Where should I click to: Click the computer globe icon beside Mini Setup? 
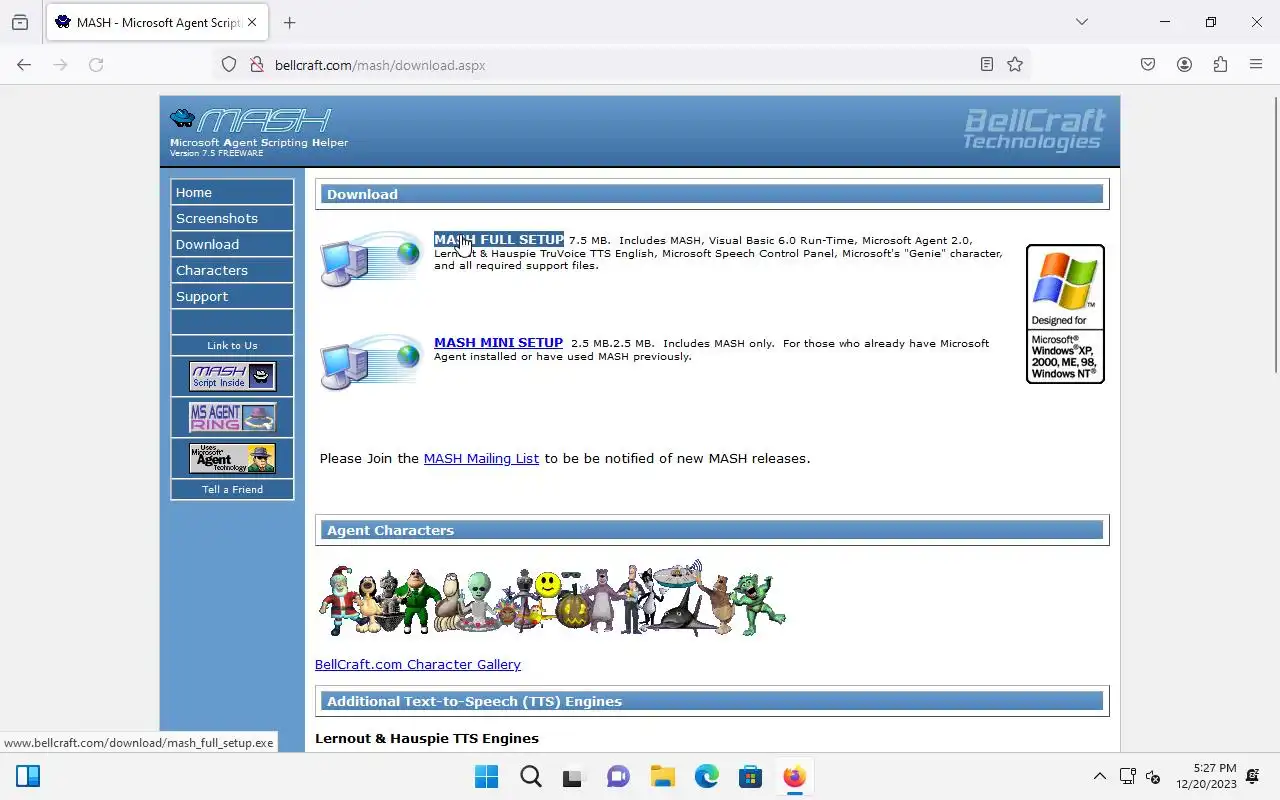pos(371,361)
